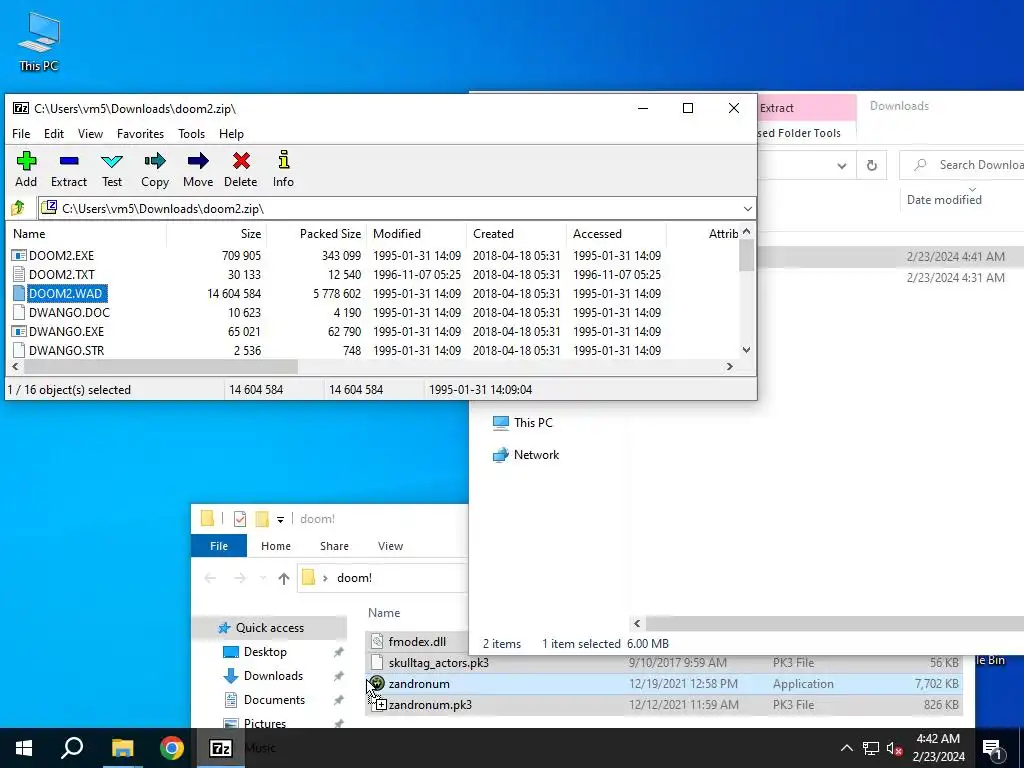1024x768 pixels.
Task: Click the up arrow in doom! window
Action: point(283,578)
